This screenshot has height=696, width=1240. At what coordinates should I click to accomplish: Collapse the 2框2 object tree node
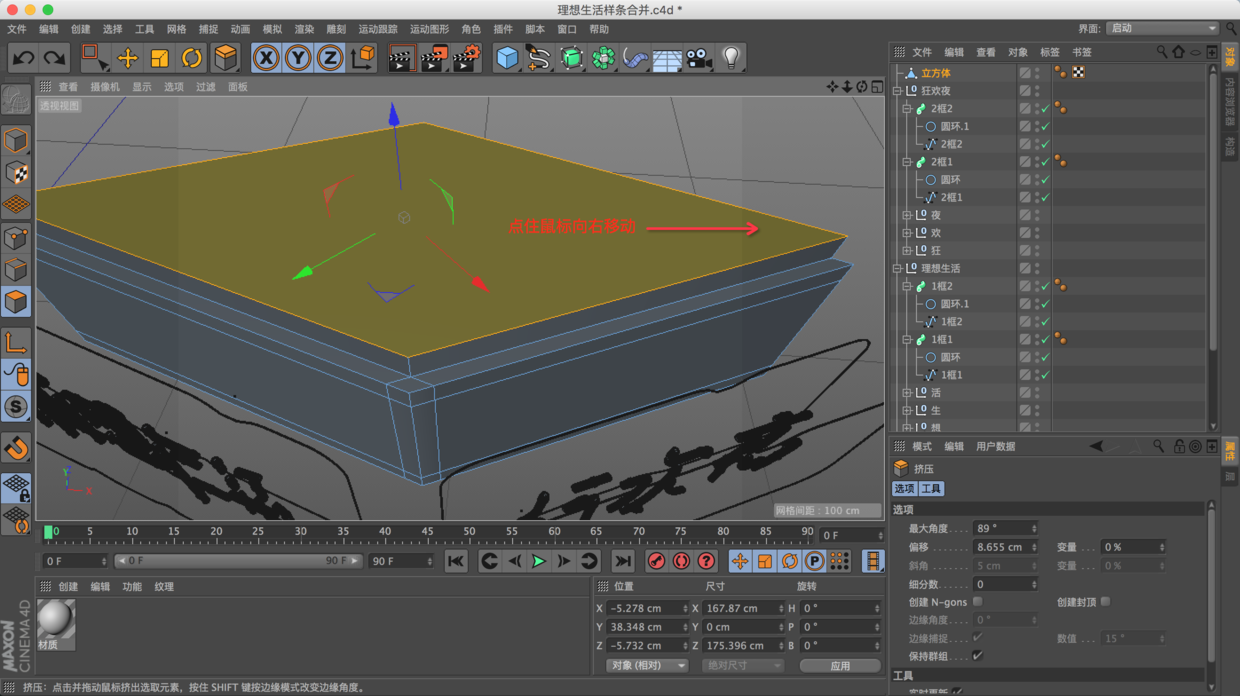[x=907, y=109]
